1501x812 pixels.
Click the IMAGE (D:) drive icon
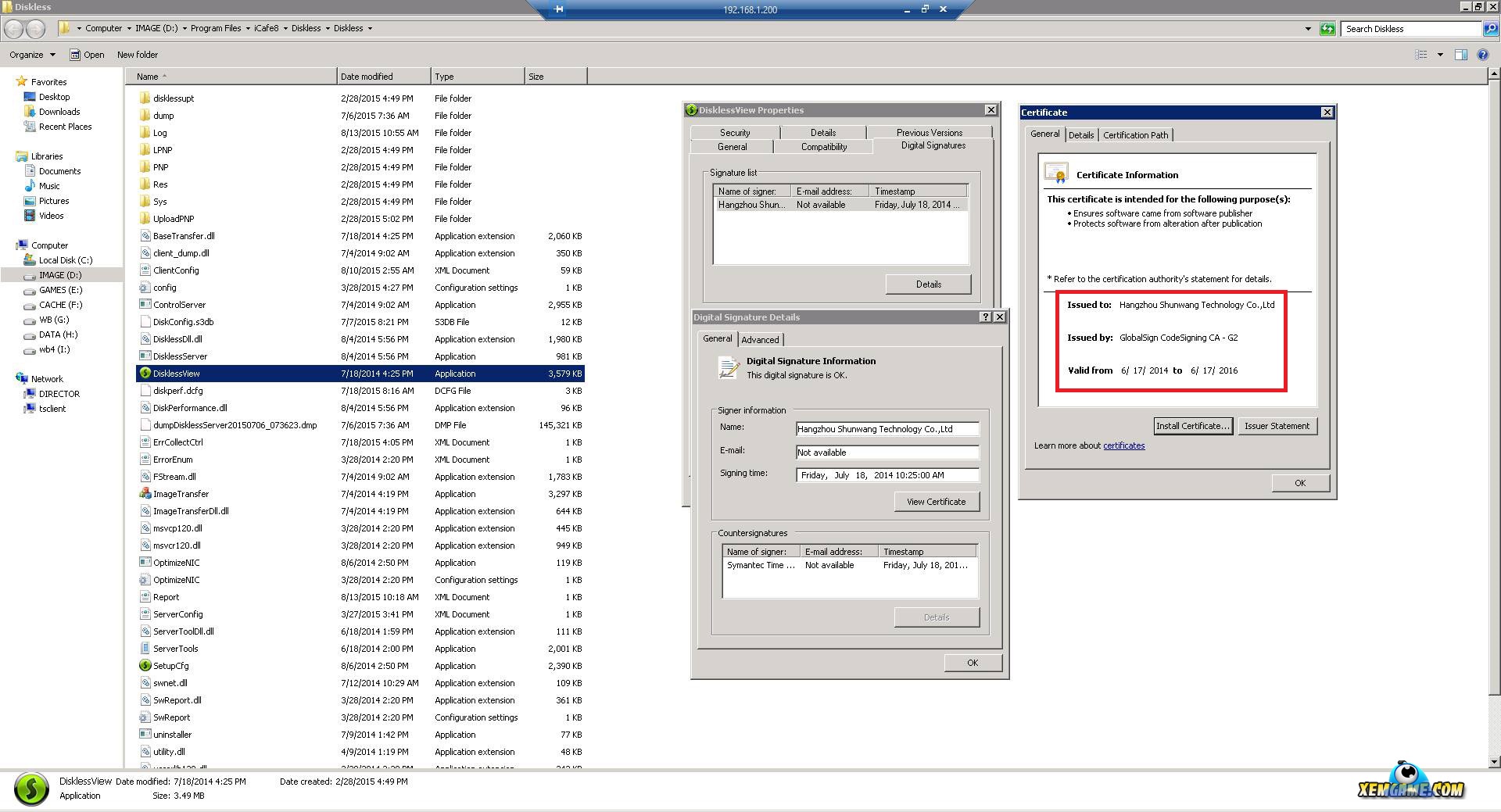[30, 275]
